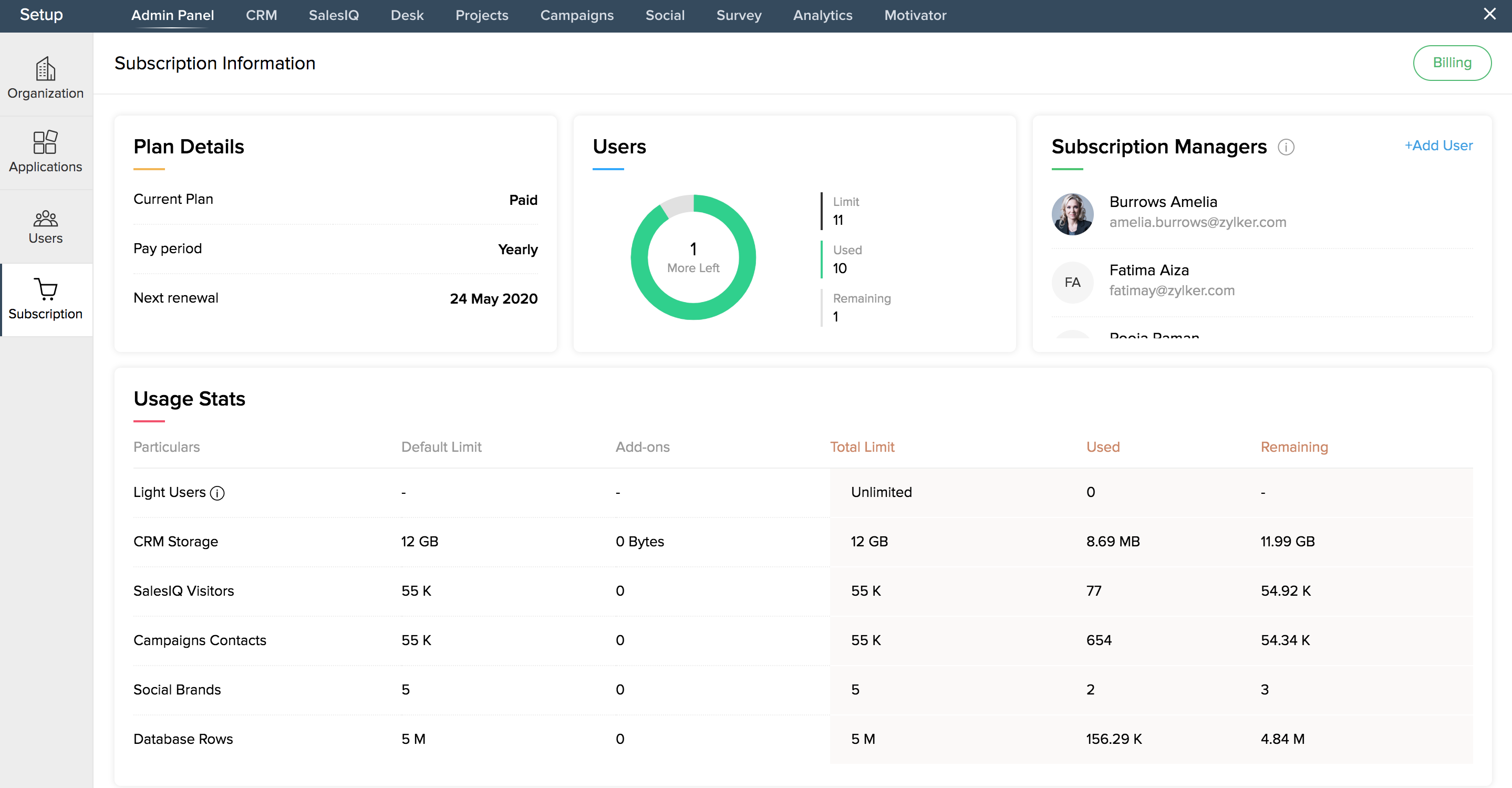Switch to the Analytics tab
Viewport: 1512px width, 788px height.
[822, 15]
